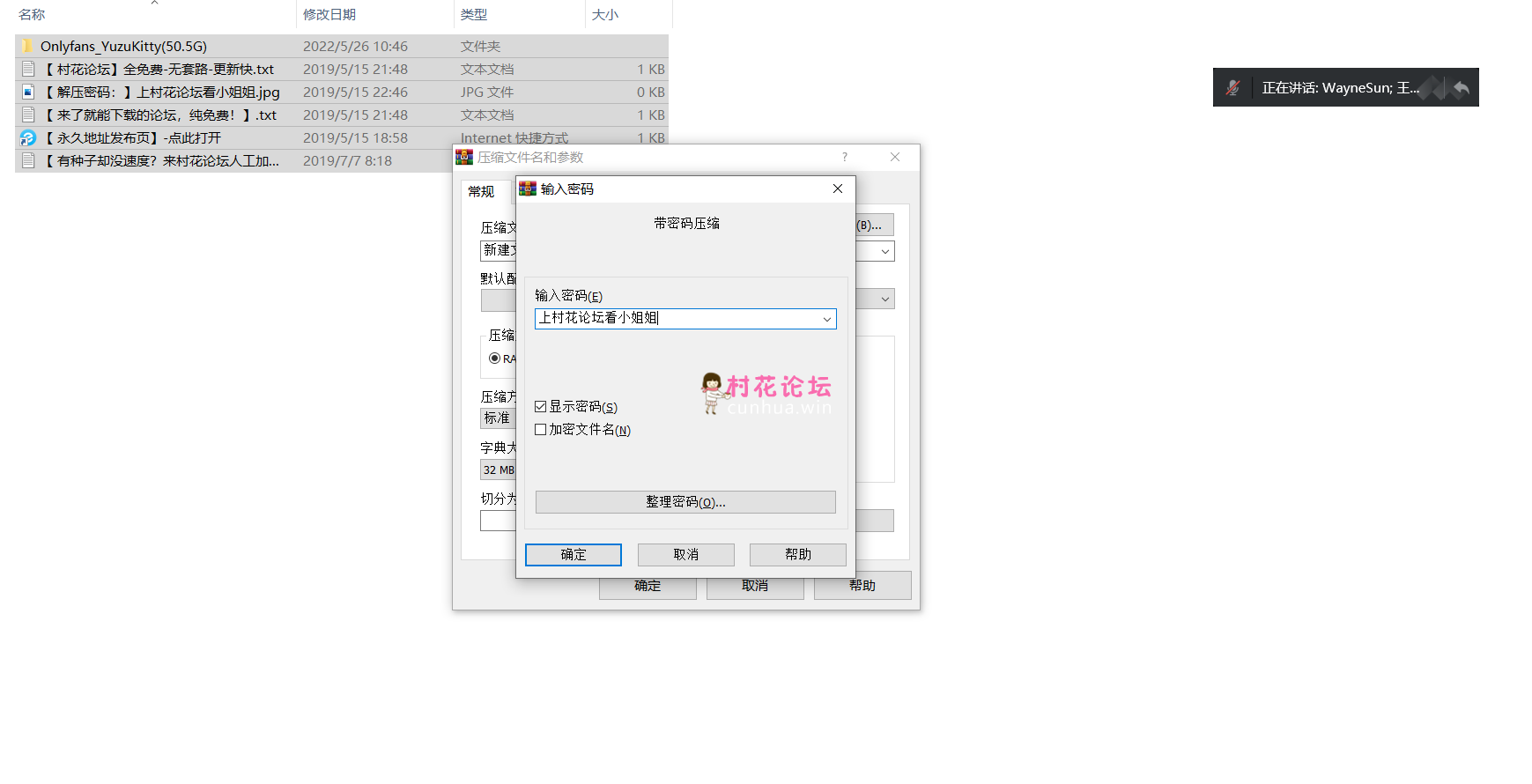Click the muted microphone icon in meeting bar
This screenshot has height=784, width=1532.
pyautogui.click(x=1233, y=87)
